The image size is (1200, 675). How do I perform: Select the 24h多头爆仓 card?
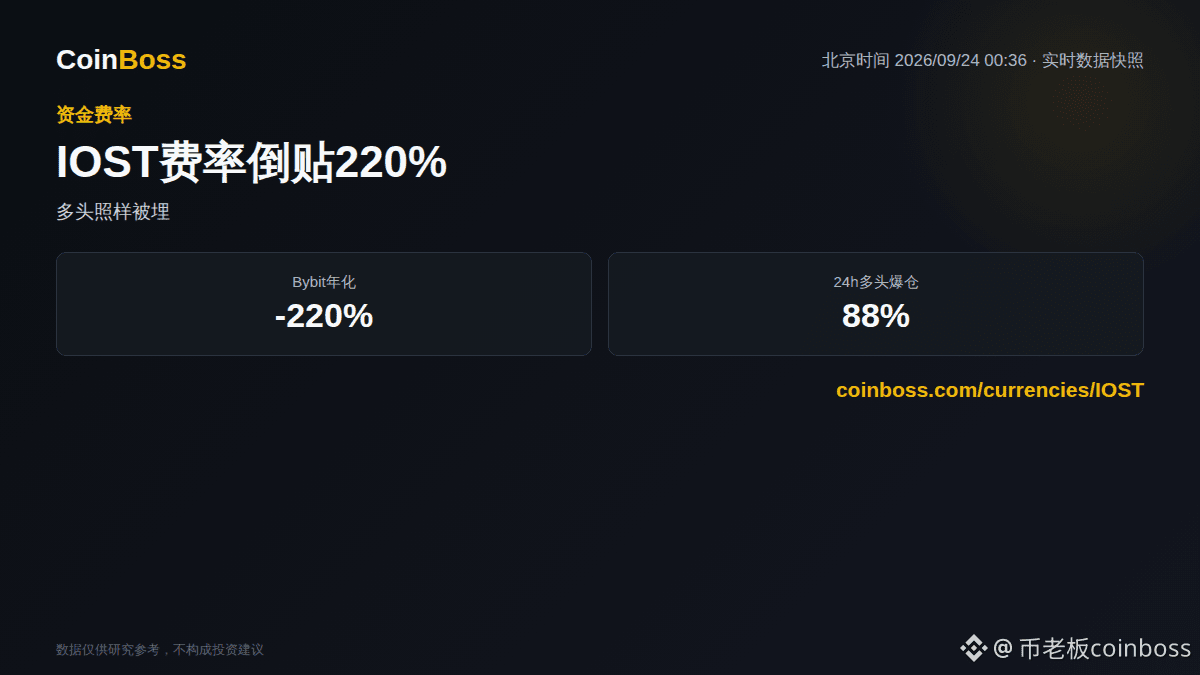pyautogui.click(x=876, y=304)
